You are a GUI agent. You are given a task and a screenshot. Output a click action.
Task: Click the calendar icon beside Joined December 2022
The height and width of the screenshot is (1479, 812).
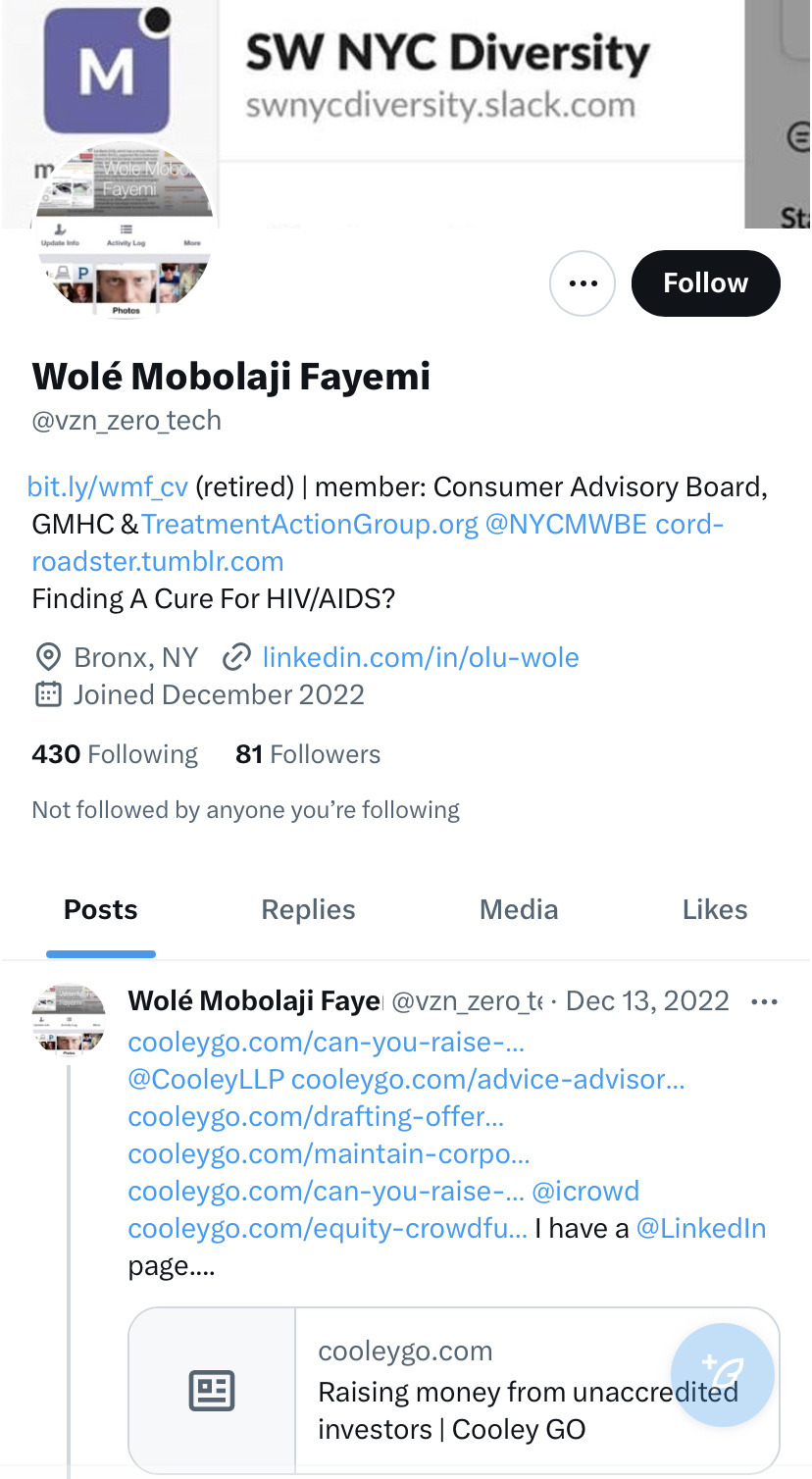click(x=47, y=695)
